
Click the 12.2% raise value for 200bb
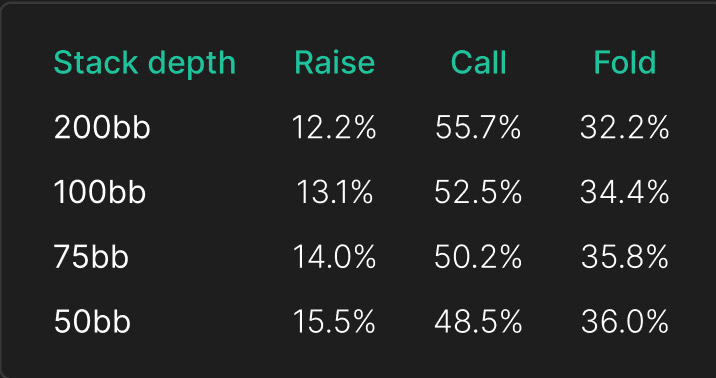[334, 127]
